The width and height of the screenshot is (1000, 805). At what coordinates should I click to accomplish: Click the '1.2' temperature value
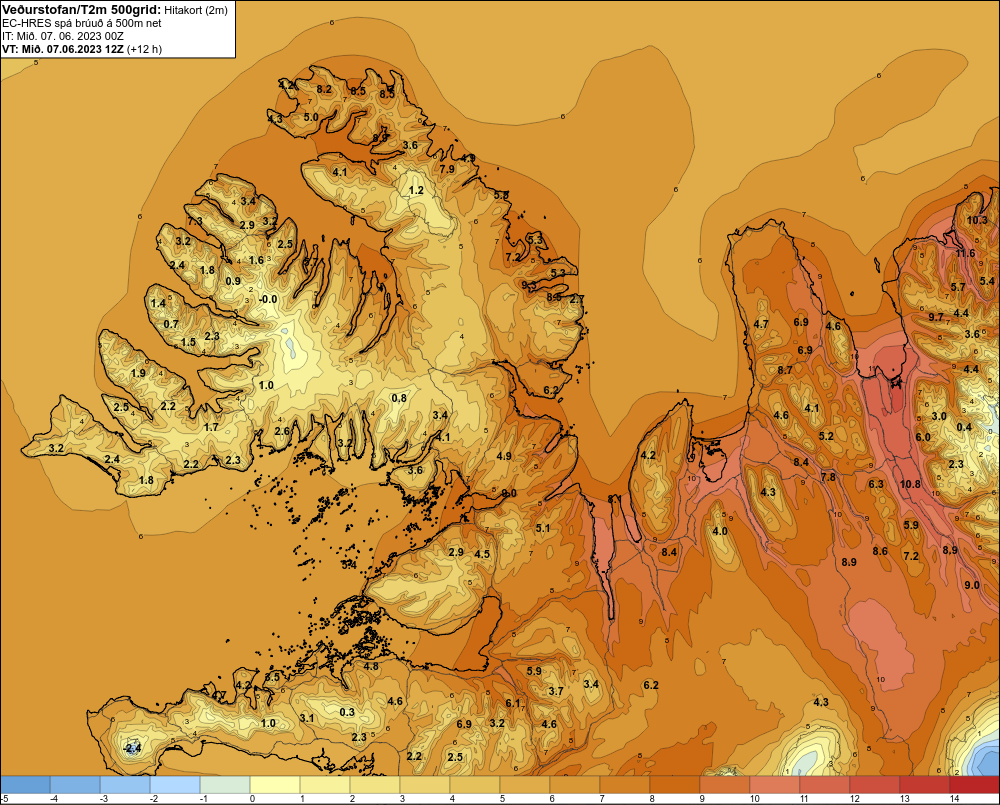(x=416, y=190)
